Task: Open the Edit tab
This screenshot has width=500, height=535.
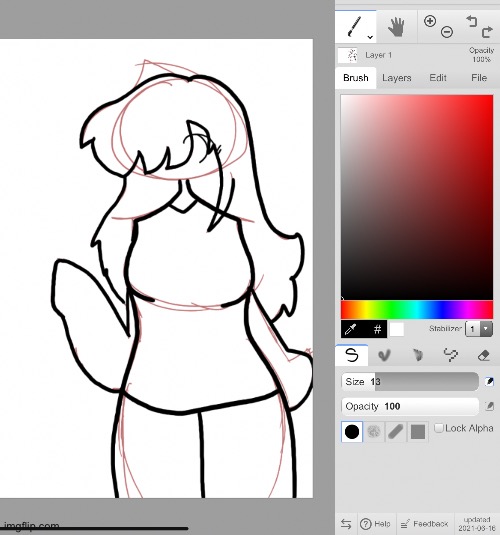Action: 438,78
